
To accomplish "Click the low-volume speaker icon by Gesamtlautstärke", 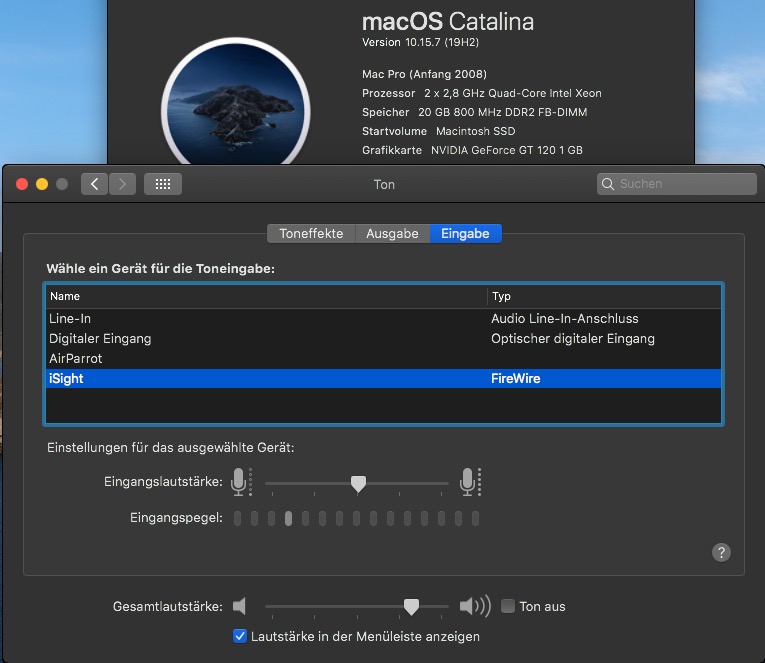I will pos(239,606).
